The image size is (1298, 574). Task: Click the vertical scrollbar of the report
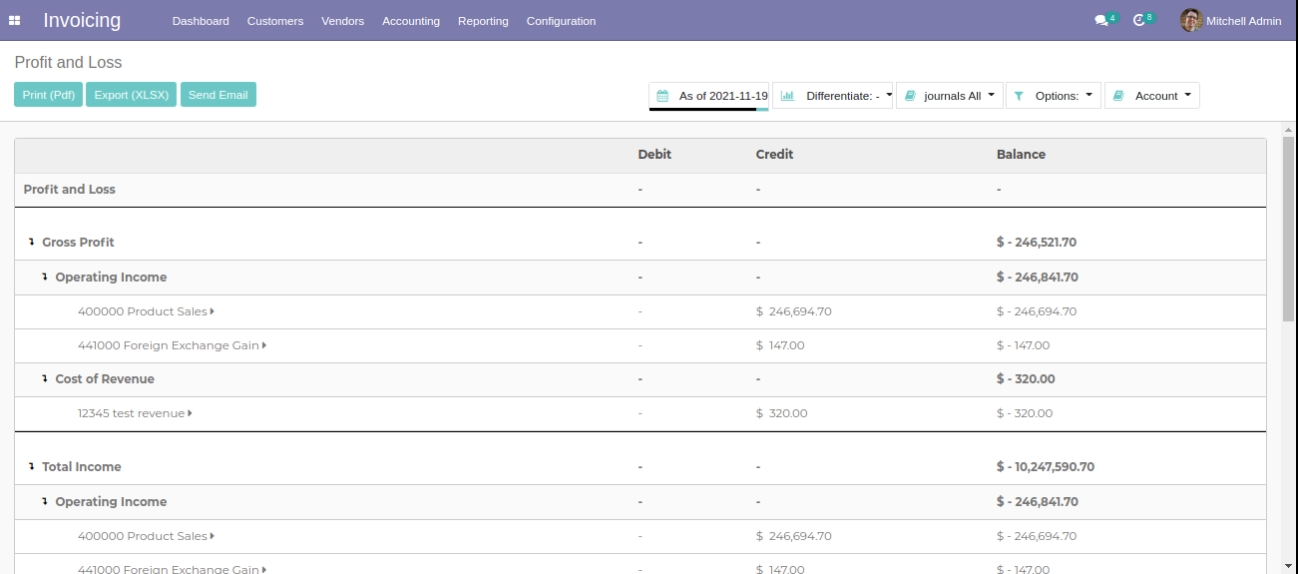click(x=1288, y=230)
